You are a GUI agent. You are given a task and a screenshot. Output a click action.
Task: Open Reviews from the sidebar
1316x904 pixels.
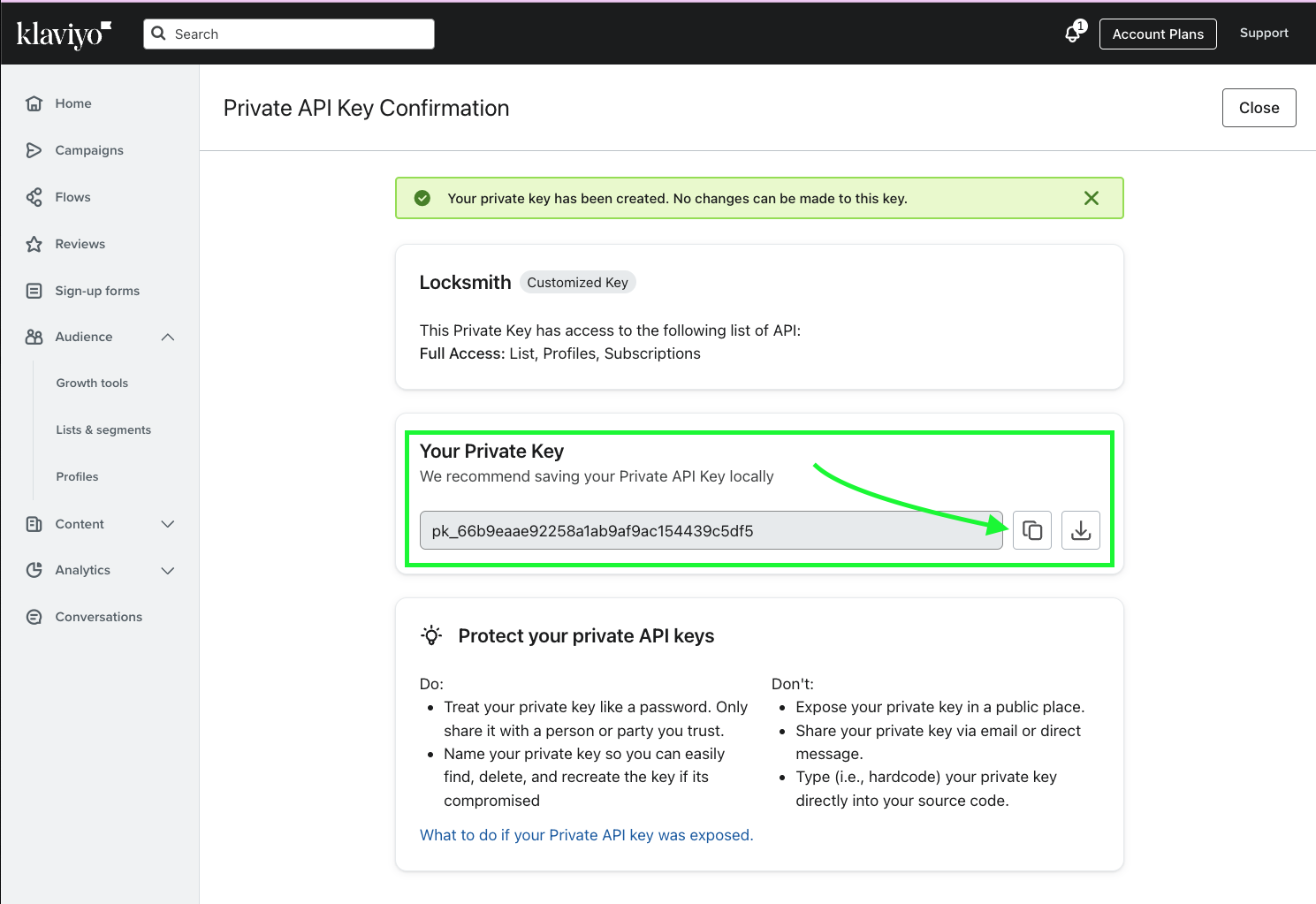point(80,244)
